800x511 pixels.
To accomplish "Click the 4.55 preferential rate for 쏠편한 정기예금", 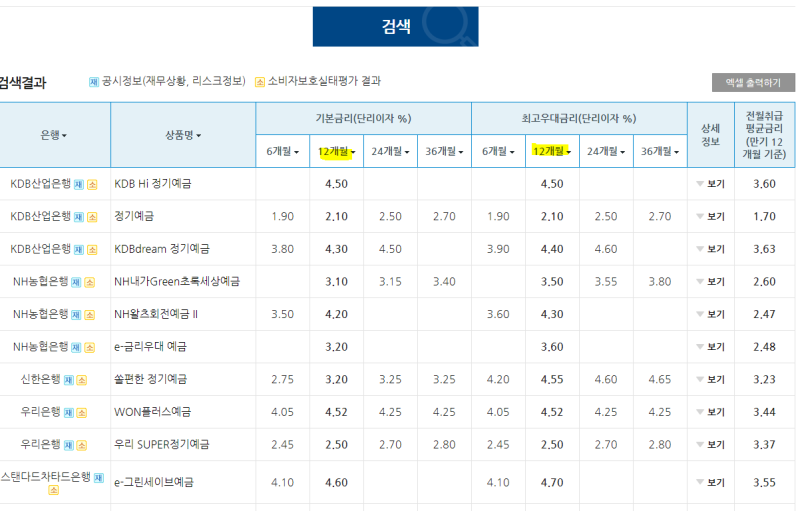I will (x=552, y=380).
